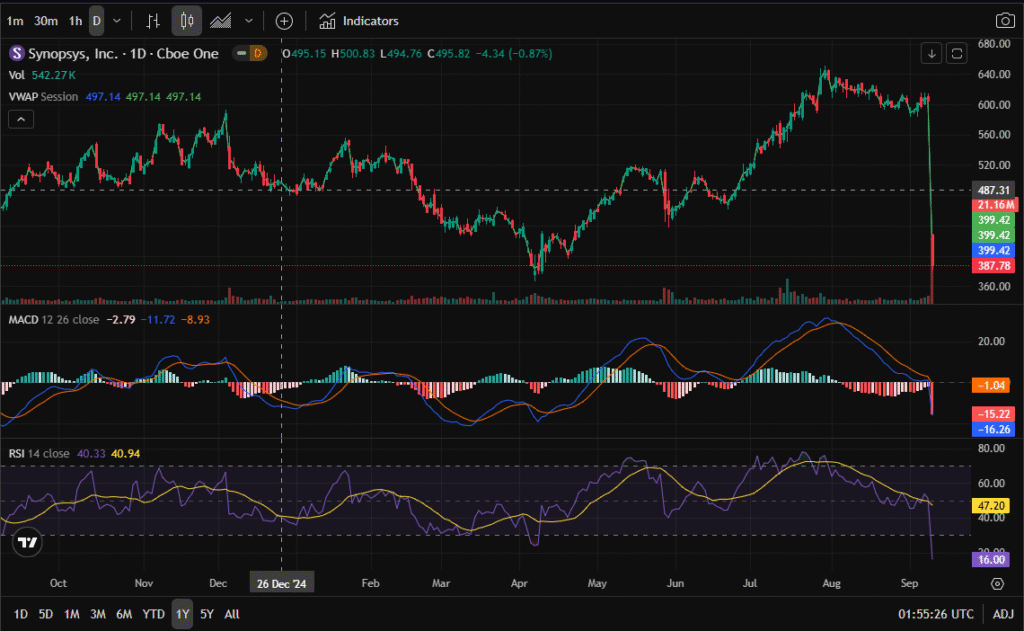
Task: Select the candlestick chart style icon
Action: point(186,21)
